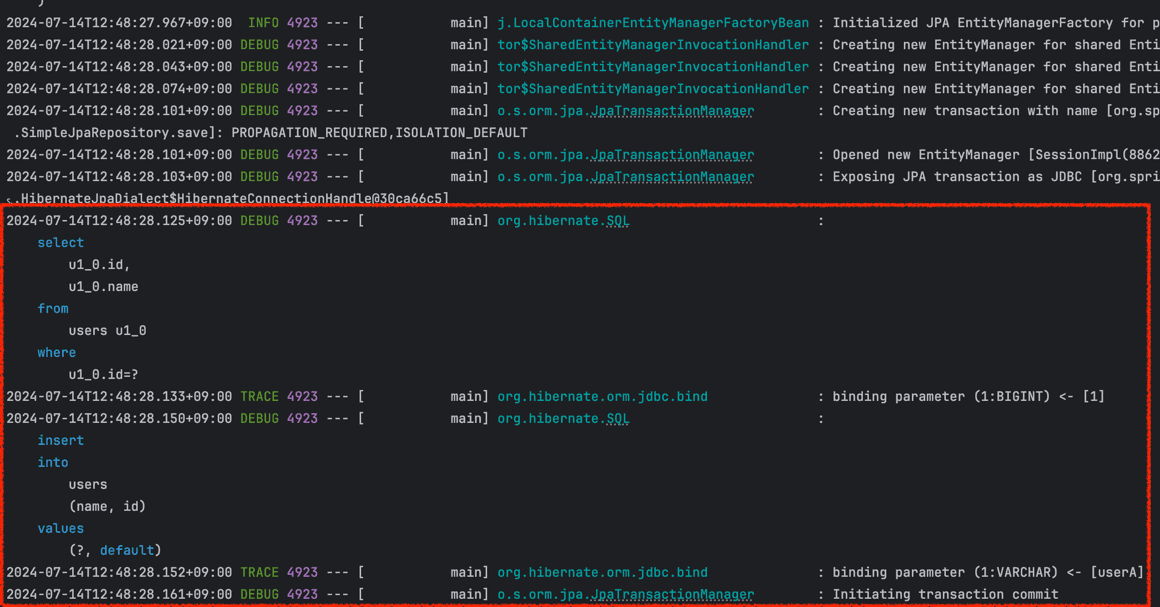This screenshot has width=1160, height=607.
Task: Click '(name, id)' column list
Action: [x=107, y=506]
